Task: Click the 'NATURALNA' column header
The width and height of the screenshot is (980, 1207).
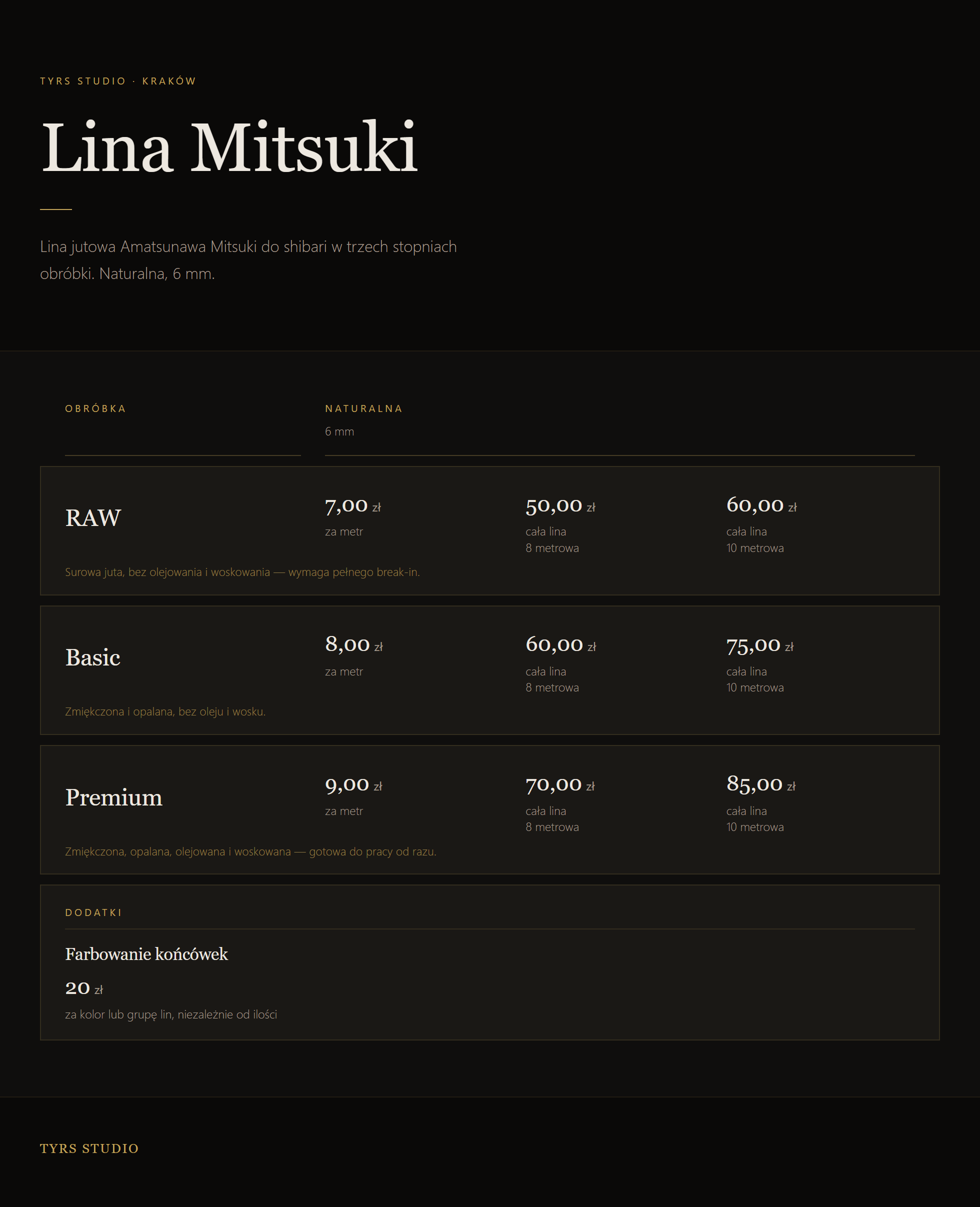Action: [x=363, y=408]
